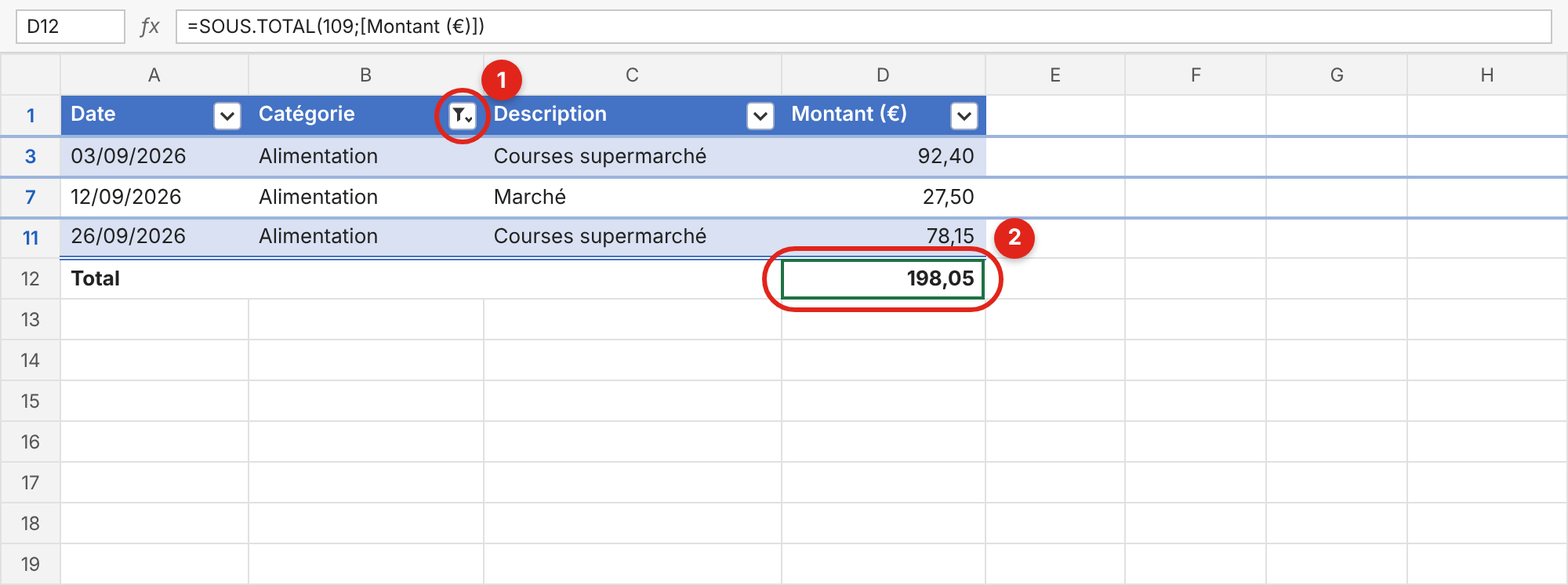Select column E header
Viewport: 1568px width, 585px height.
coord(1055,75)
